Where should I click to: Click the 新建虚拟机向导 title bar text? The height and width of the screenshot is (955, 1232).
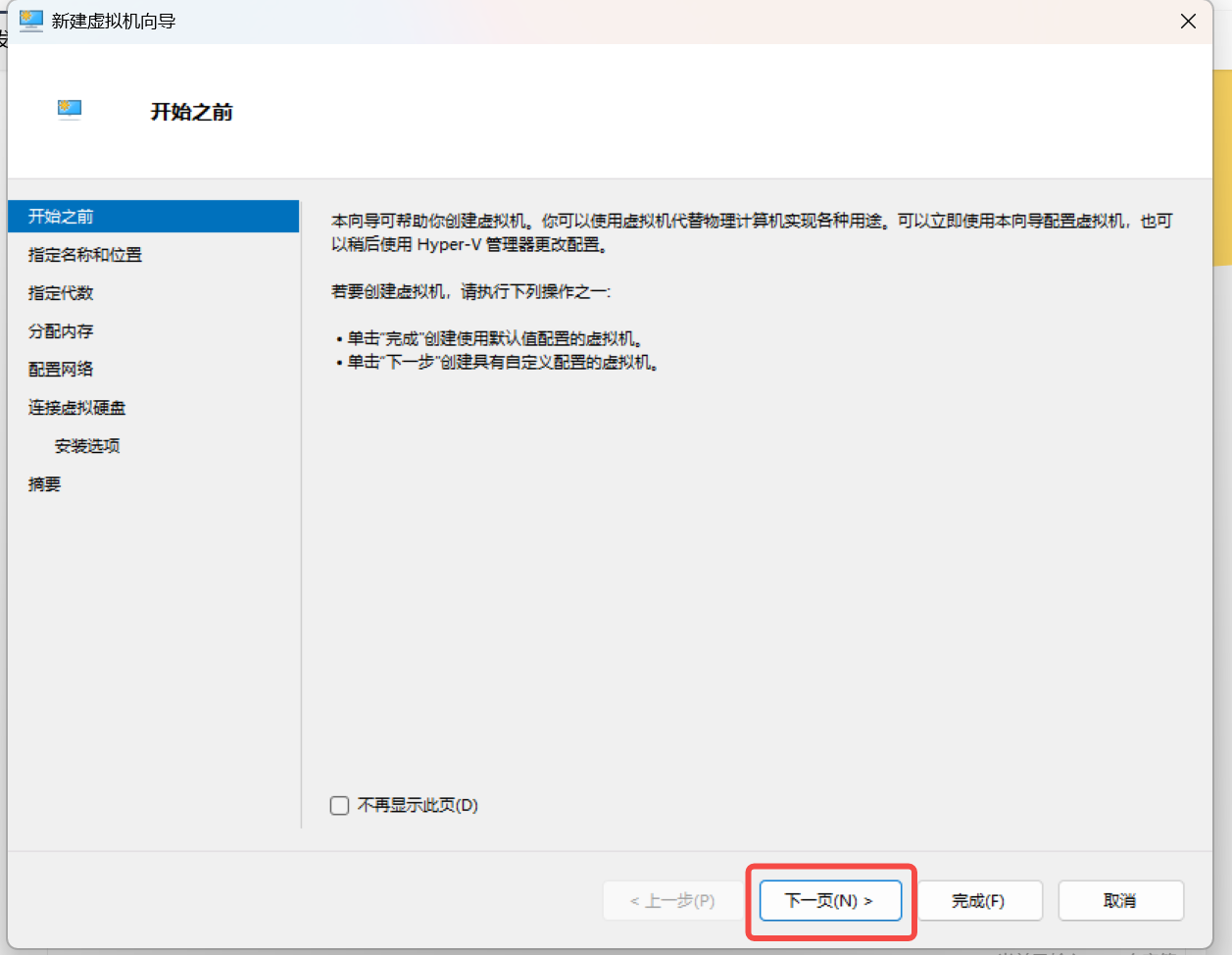pos(114,22)
